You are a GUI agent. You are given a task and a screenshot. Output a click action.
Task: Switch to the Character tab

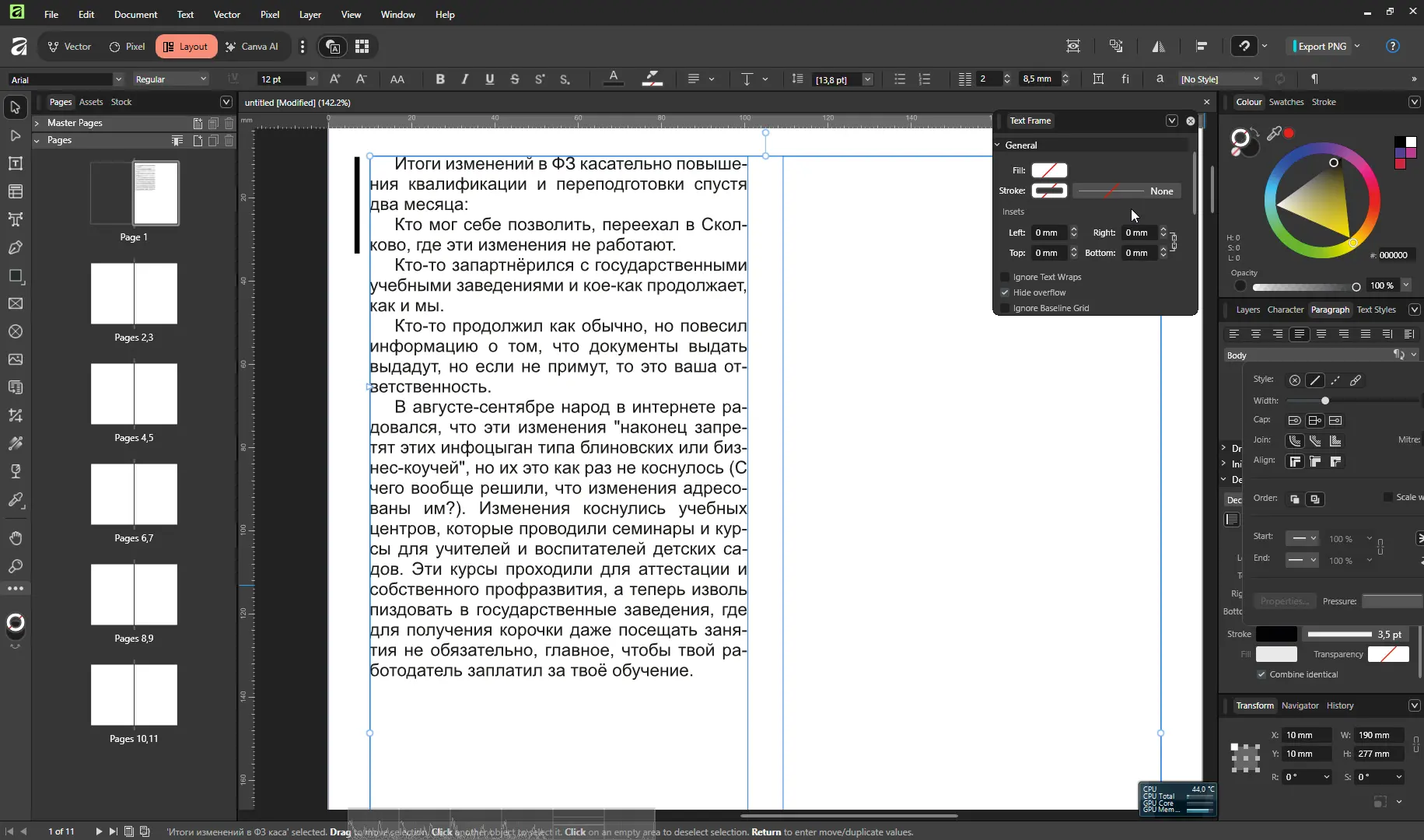click(x=1285, y=310)
